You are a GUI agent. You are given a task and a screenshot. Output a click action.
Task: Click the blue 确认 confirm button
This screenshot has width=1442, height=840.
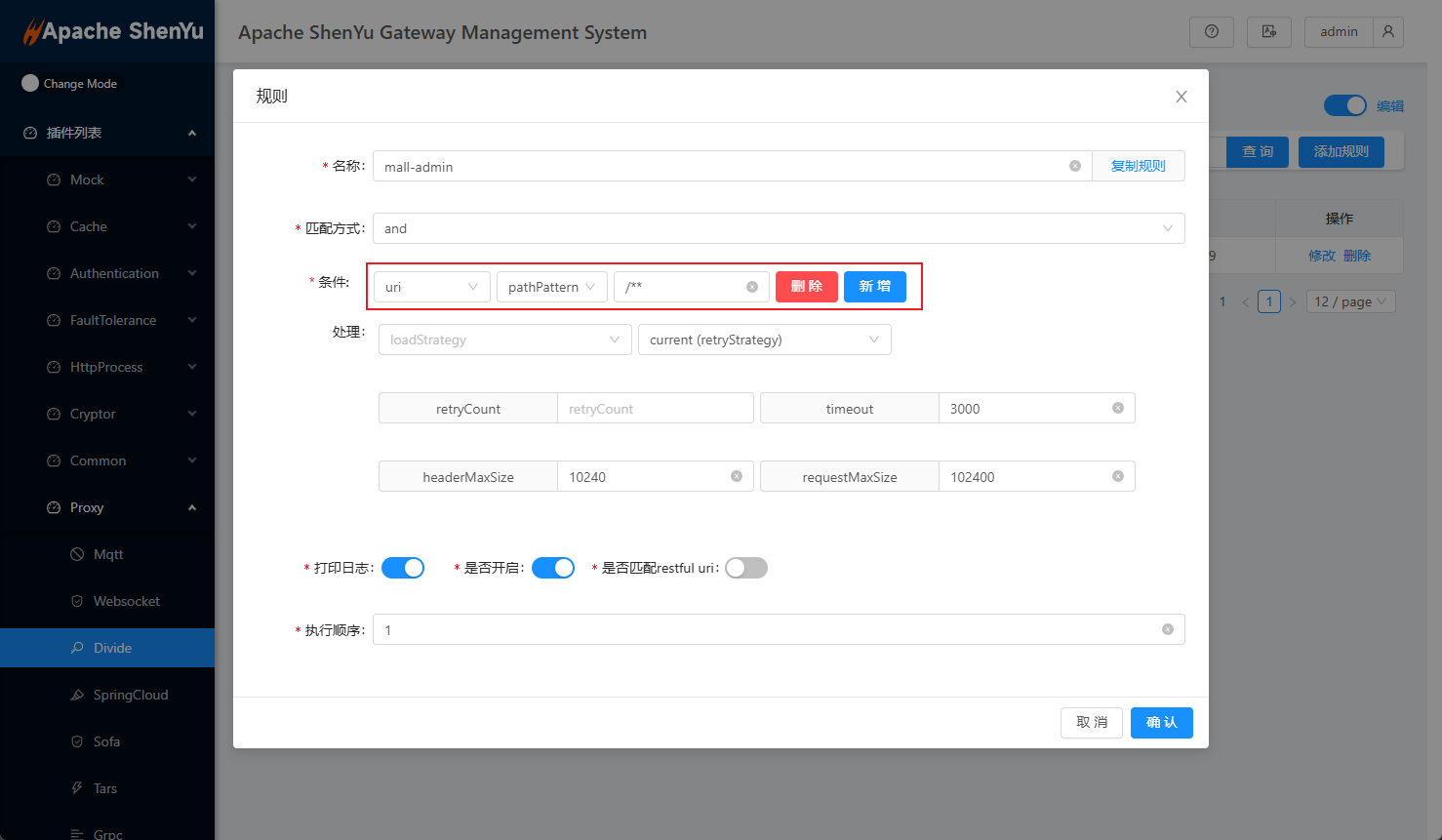coord(1161,722)
